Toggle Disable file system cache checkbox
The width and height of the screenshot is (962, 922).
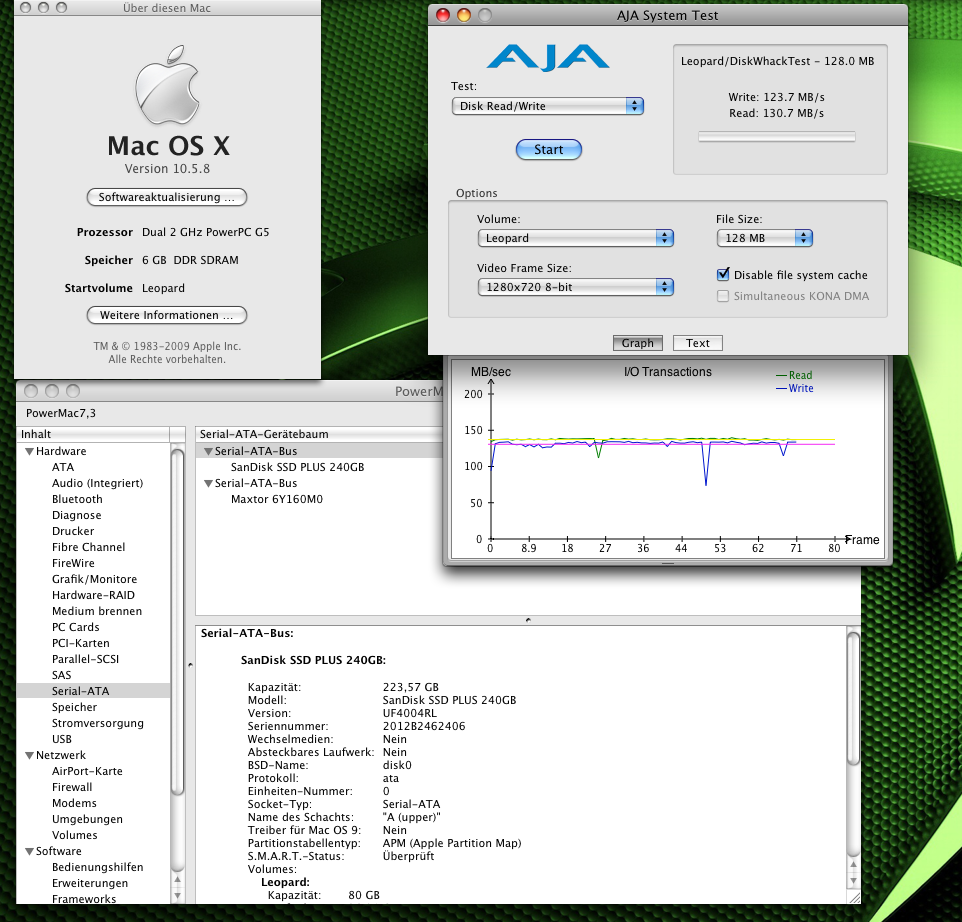pyautogui.click(x=723, y=274)
